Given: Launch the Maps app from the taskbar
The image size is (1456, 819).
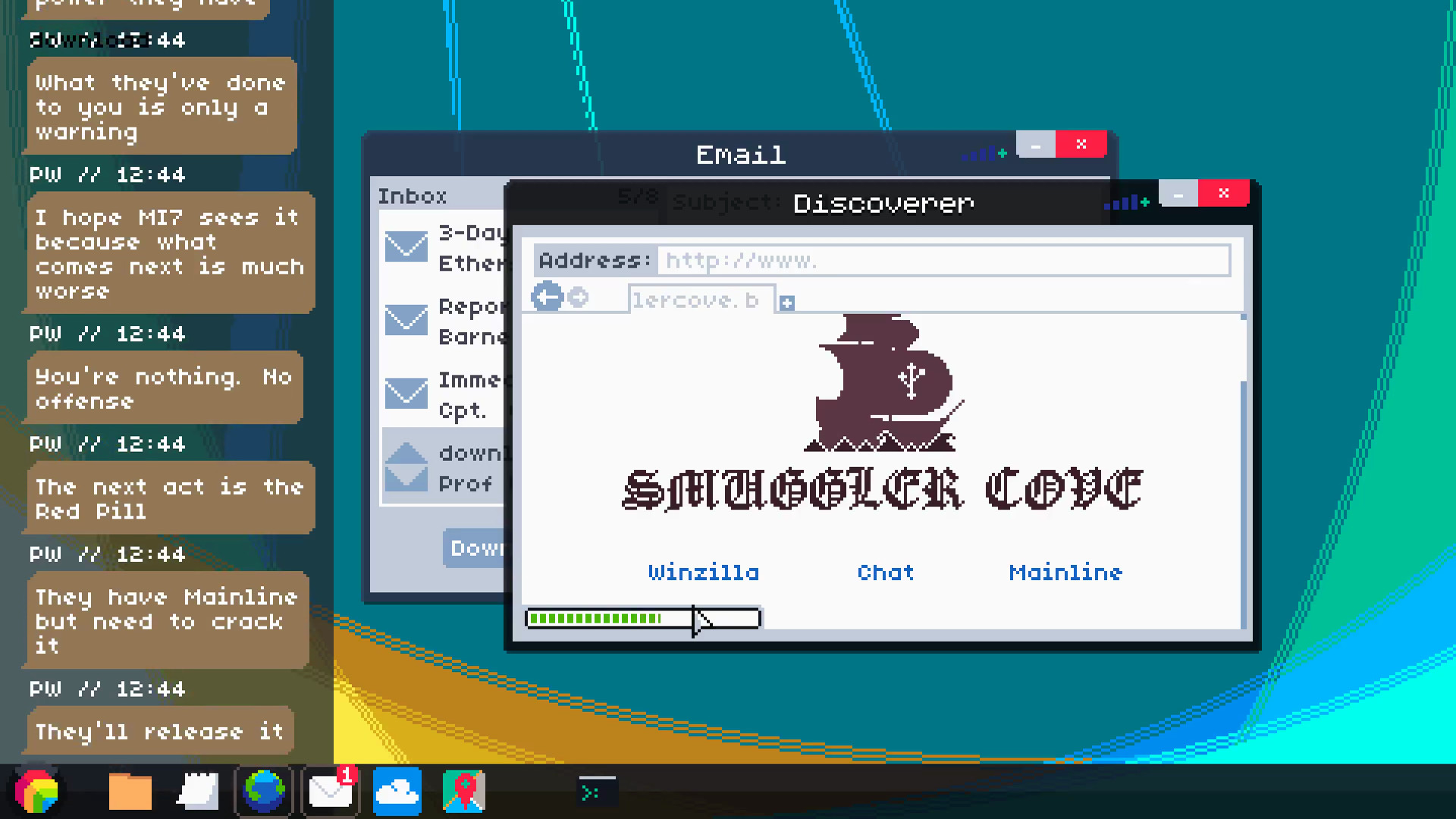Looking at the screenshot, I should pyautogui.click(x=464, y=791).
